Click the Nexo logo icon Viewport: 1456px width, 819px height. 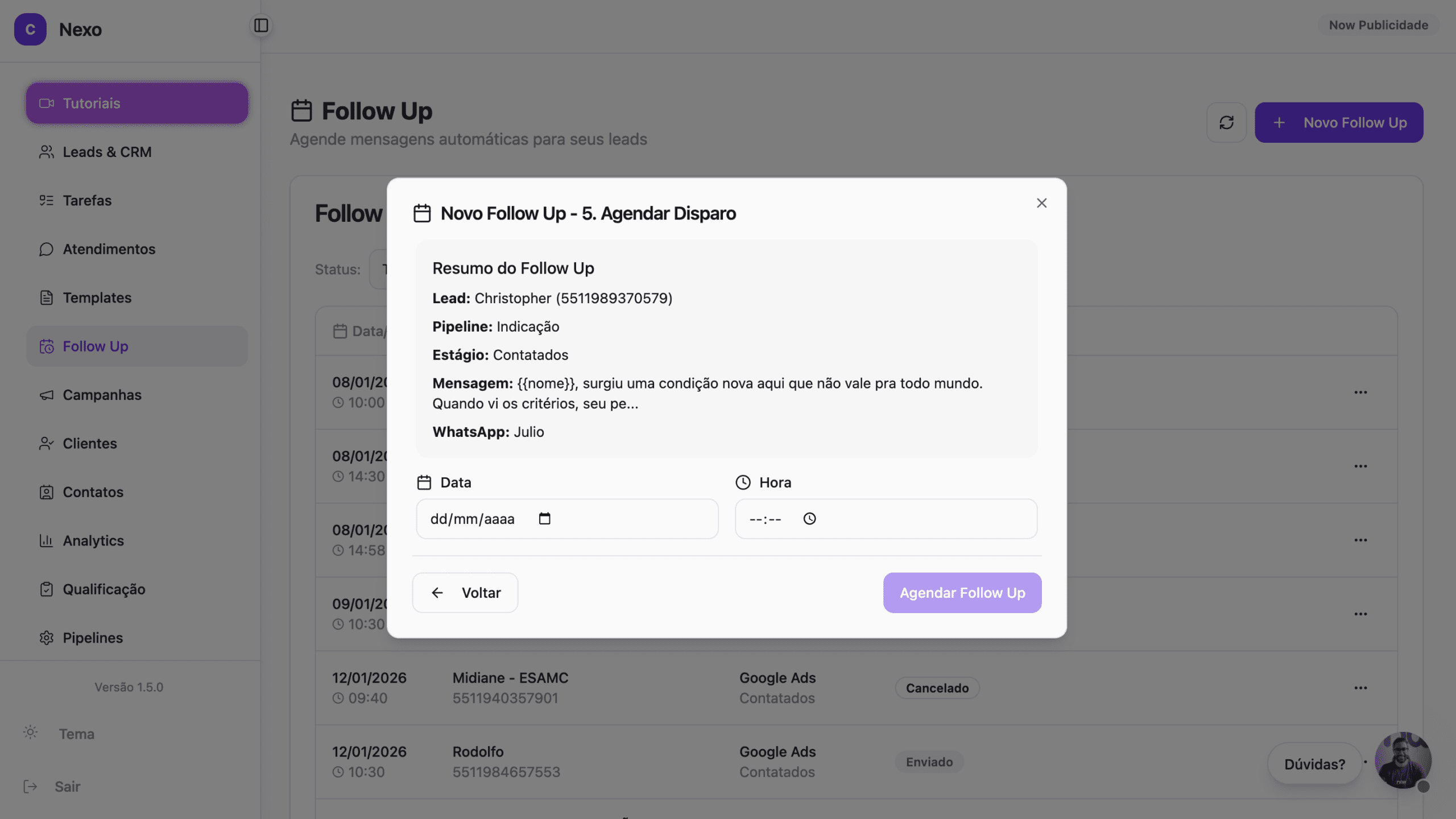[x=30, y=30]
